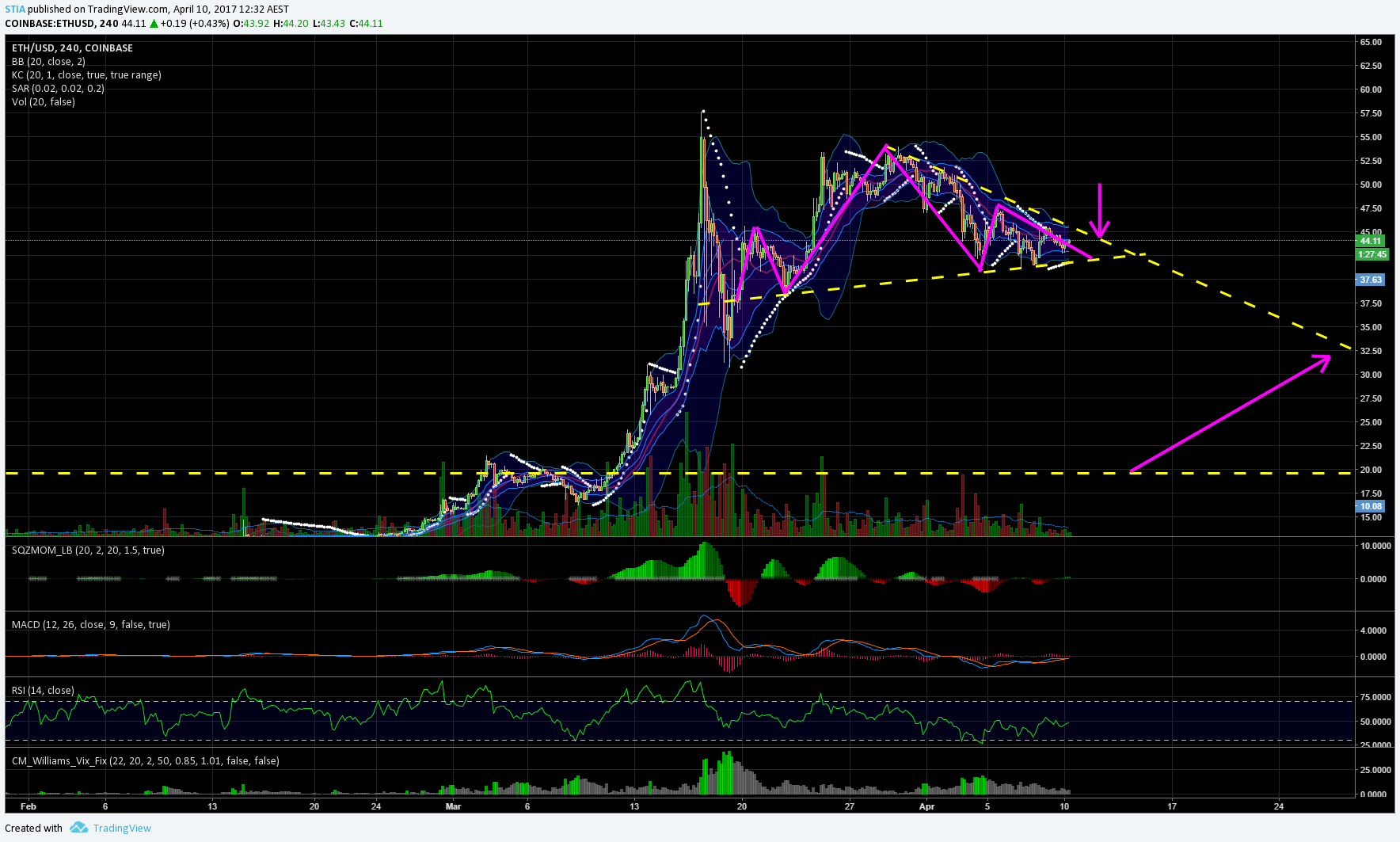Click the O:43.92 open value
The height and width of the screenshot is (842, 1400).
tap(251, 24)
